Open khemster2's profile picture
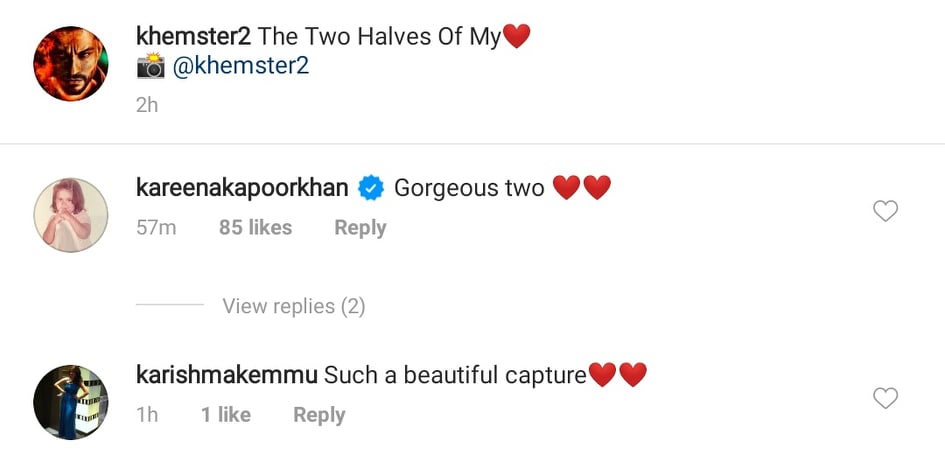This screenshot has width=945, height=462. (71, 63)
